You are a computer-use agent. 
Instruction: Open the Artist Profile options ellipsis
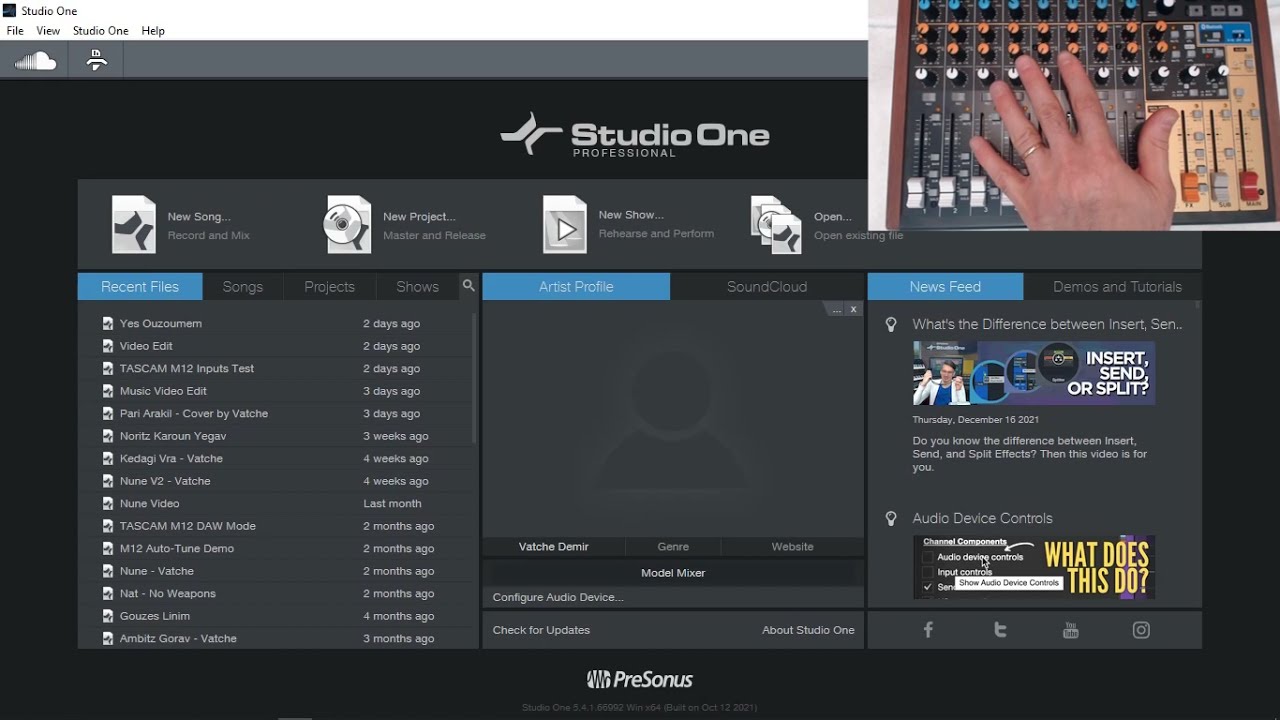coord(836,310)
